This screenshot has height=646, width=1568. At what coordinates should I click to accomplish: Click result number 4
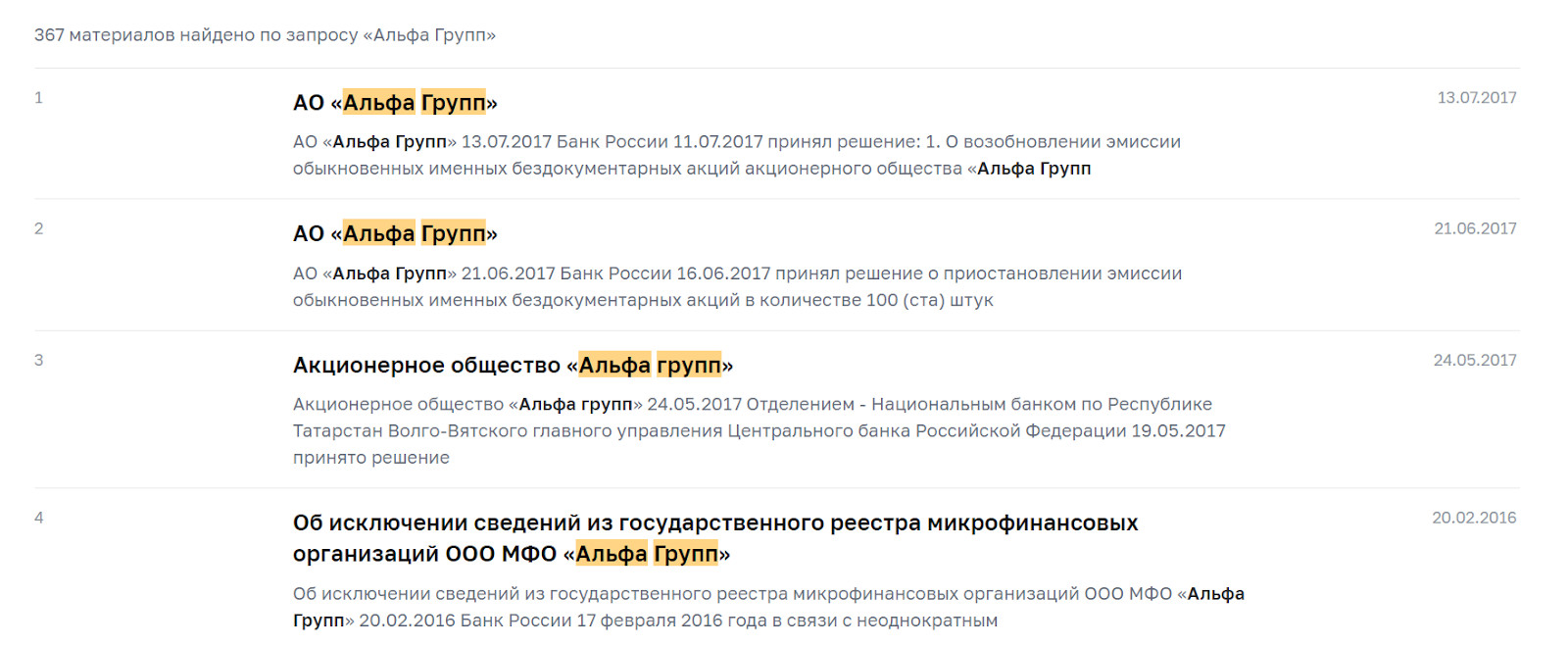point(38,518)
